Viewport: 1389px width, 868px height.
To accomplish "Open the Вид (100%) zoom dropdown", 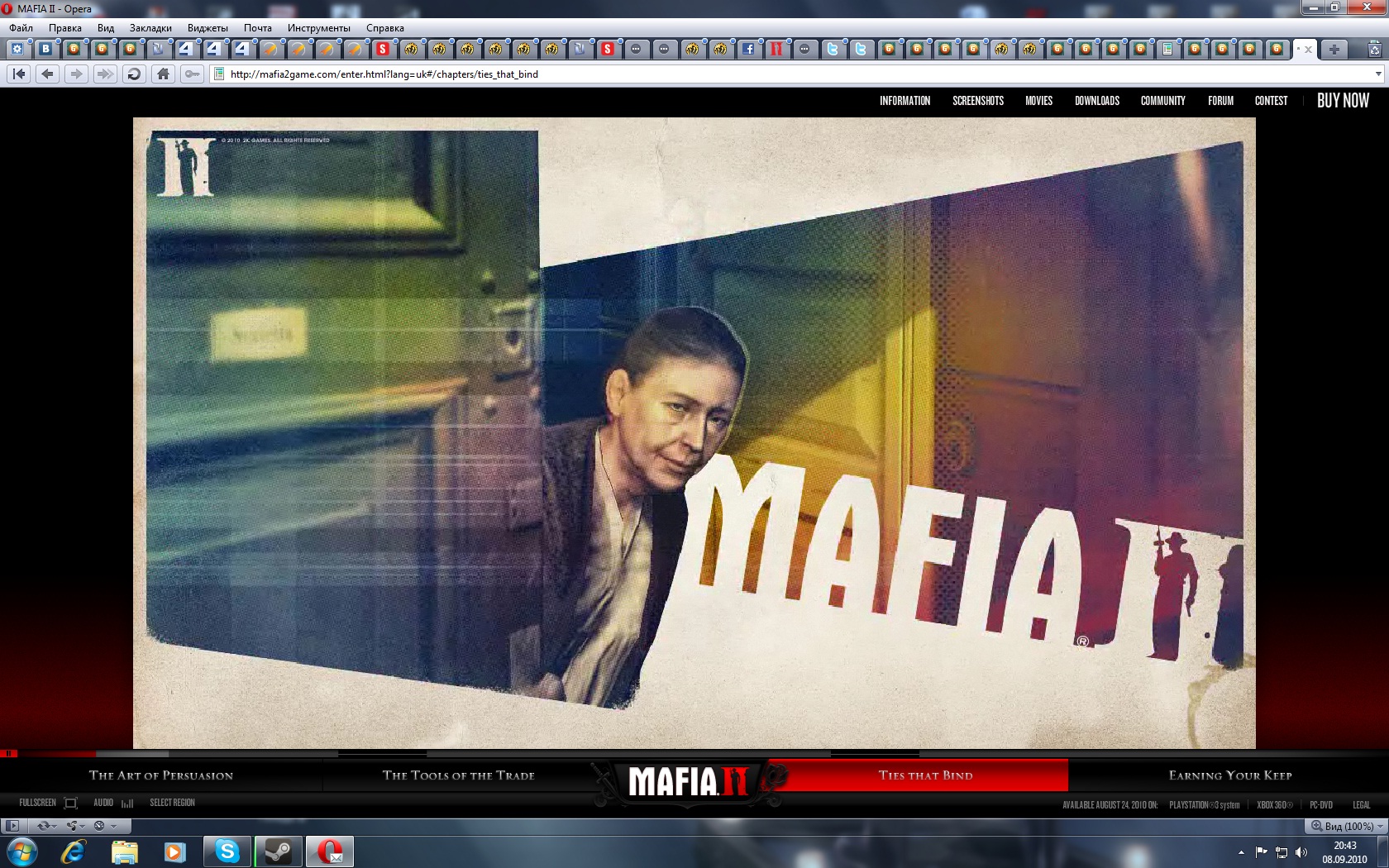I will [1347, 826].
